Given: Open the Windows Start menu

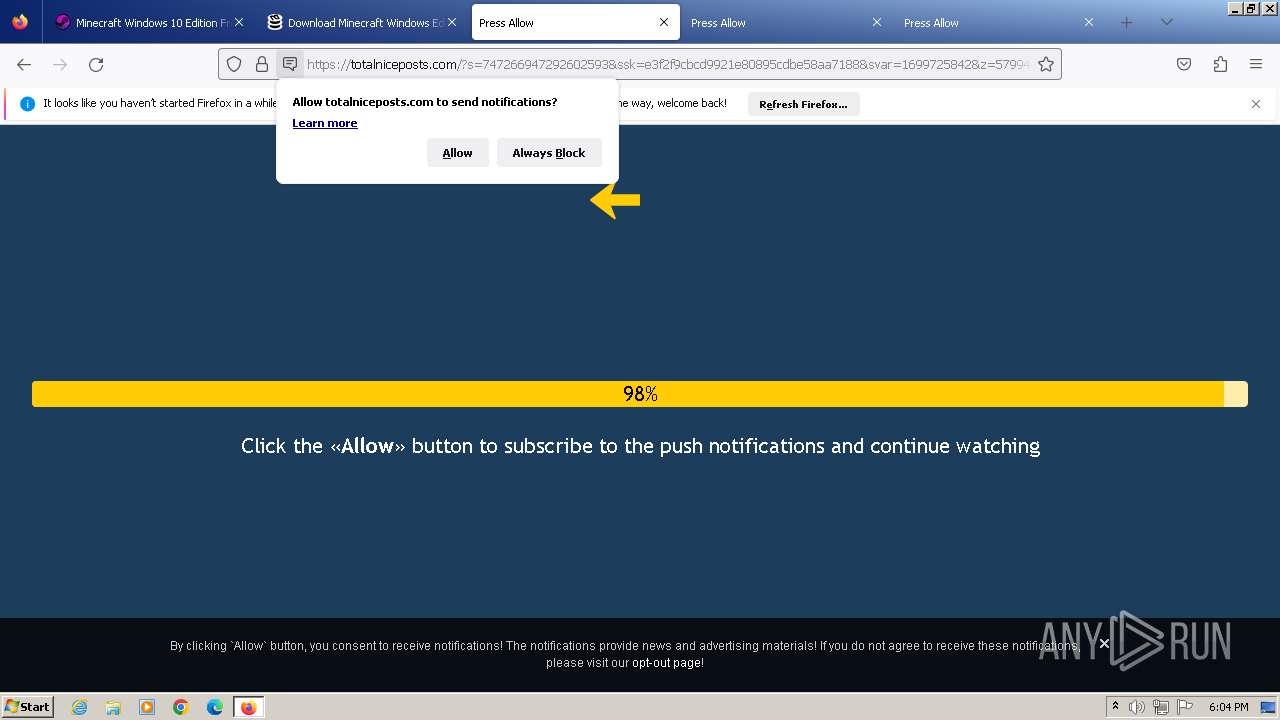Looking at the screenshot, I should (x=28, y=707).
